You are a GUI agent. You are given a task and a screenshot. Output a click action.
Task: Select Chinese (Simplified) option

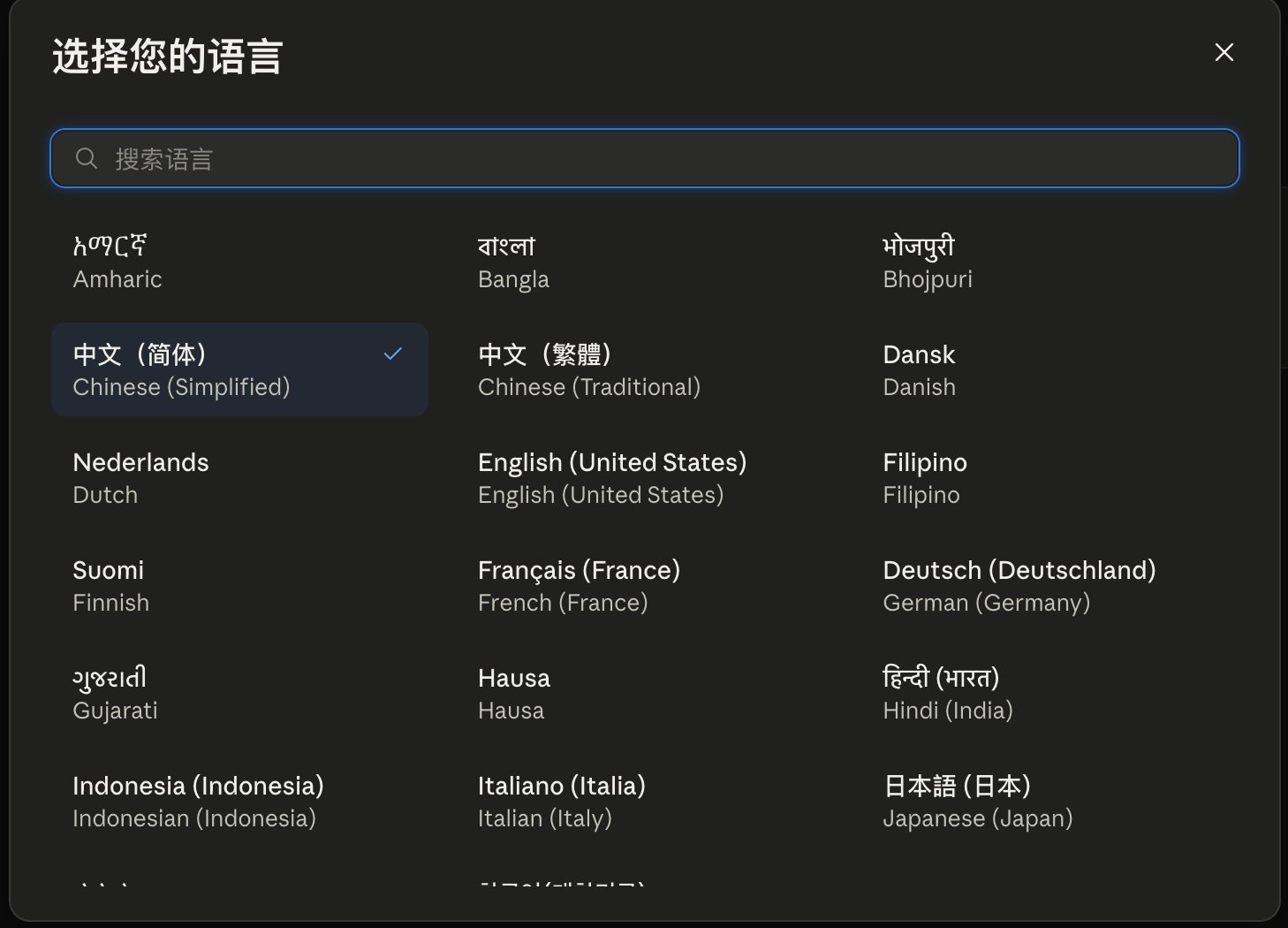(x=239, y=369)
